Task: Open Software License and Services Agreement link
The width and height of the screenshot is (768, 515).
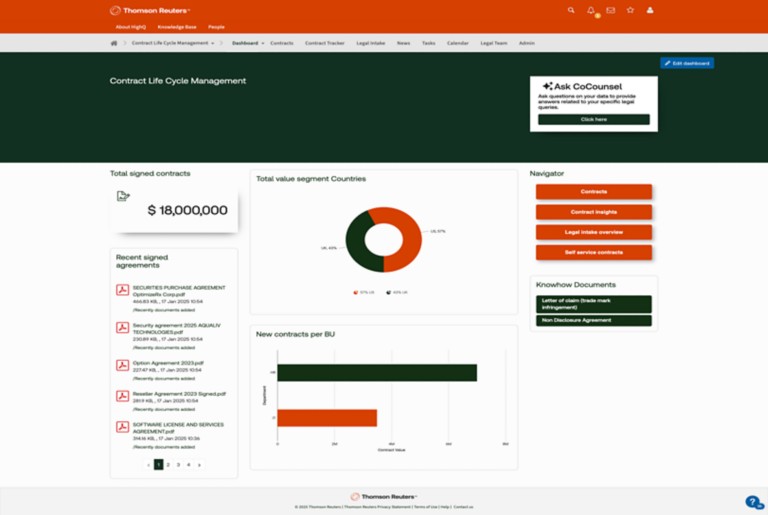Action: pos(178,428)
